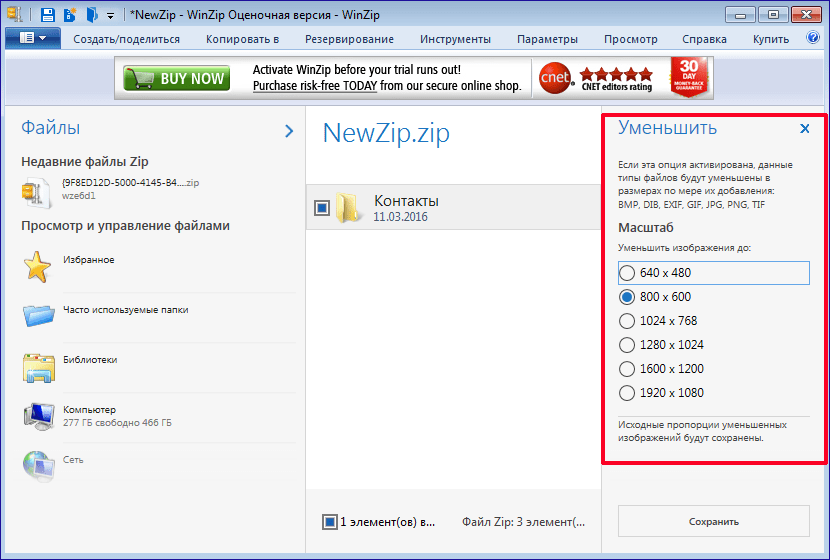The width and height of the screenshot is (830, 560).
Task: Click the NewZip.zip archive title
Action: [x=386, y=133]
